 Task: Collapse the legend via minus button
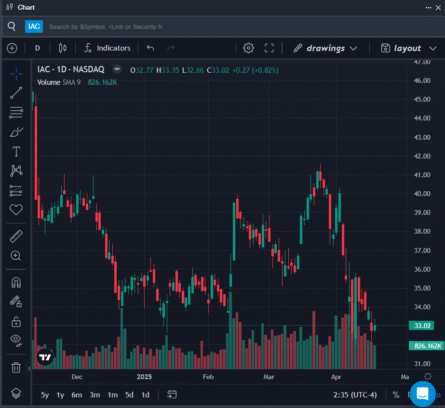click(x=117, y=69)
